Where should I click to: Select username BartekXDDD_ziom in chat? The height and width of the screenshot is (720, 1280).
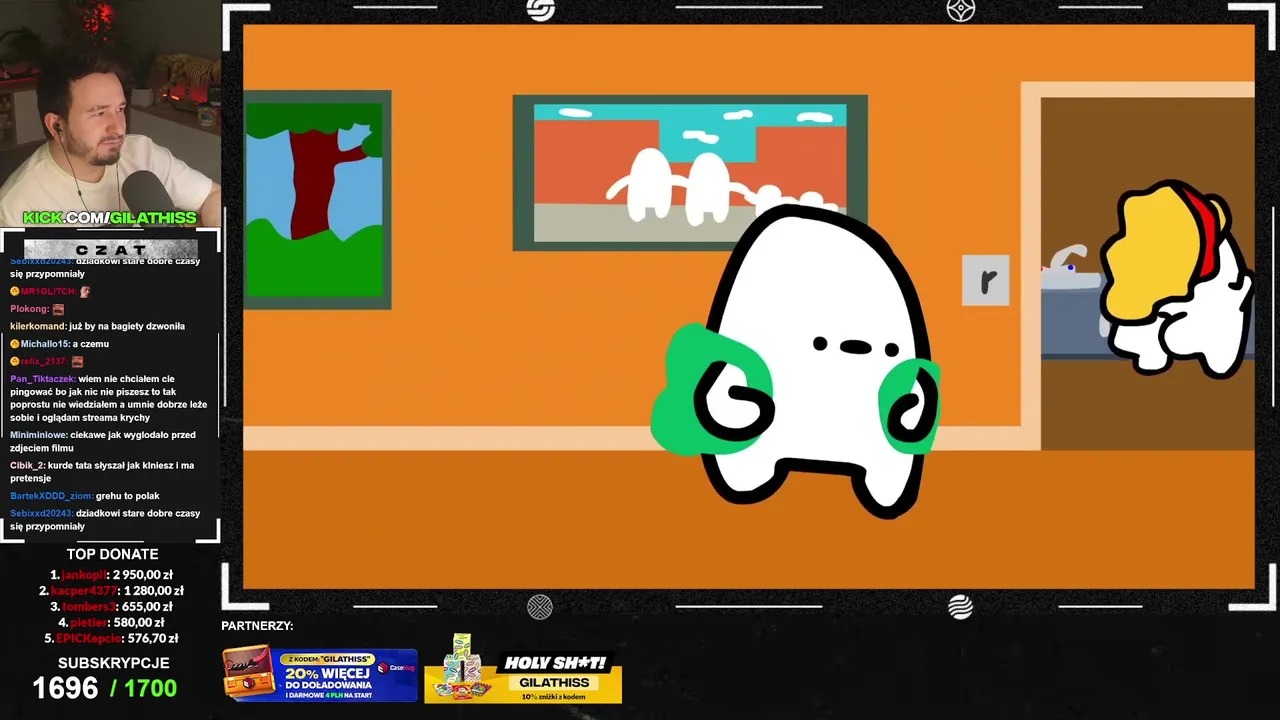pos(51,496)
